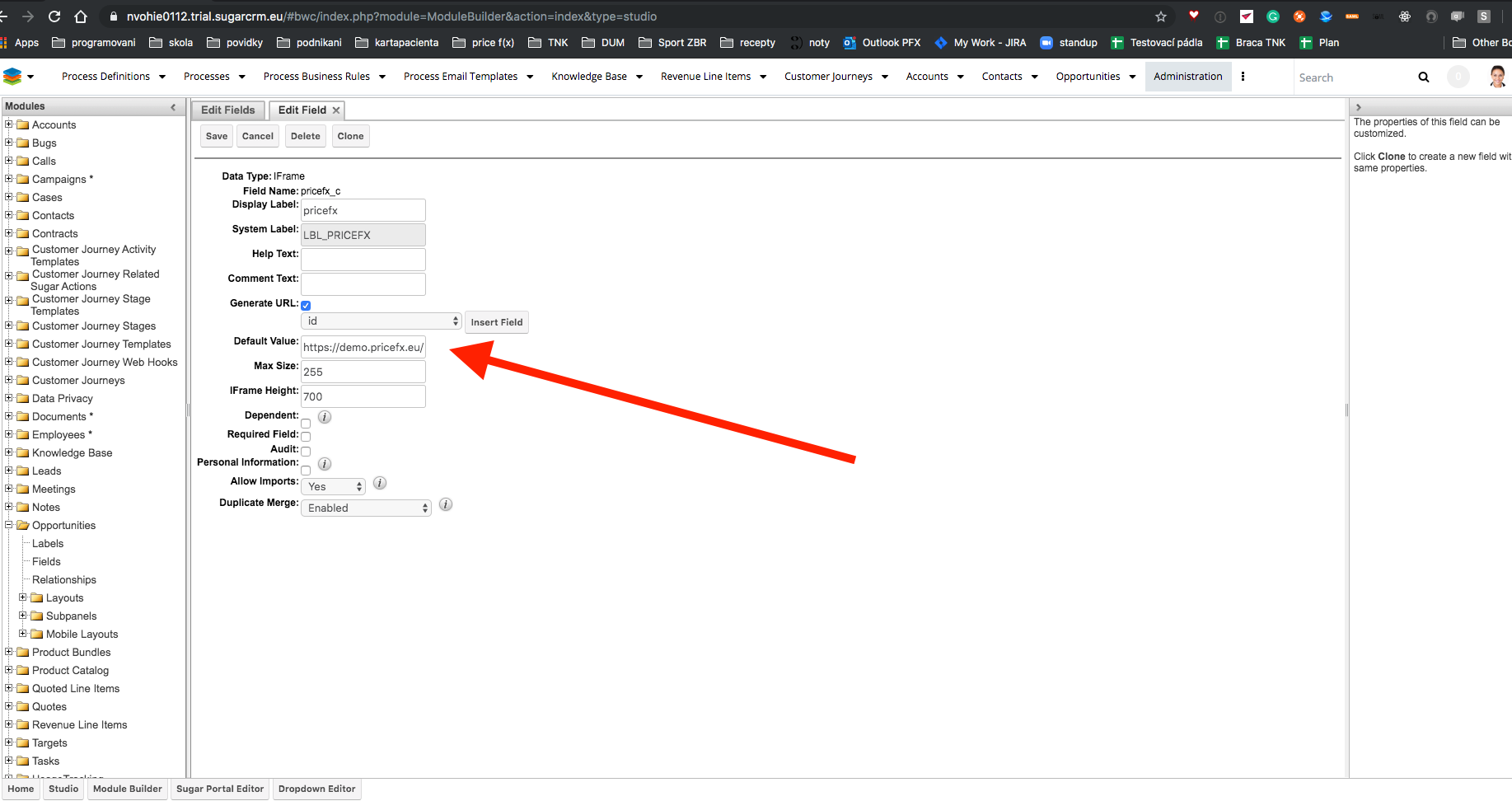Expand the Opportunities Layouts folder
Screen dimensions: 1512x801
(x=23, y=597)
